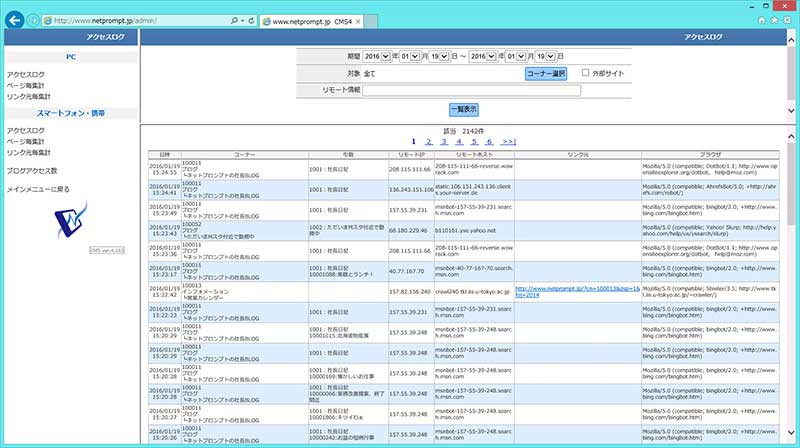Go back with browser back arrow
The height and width of the screenshot is (448, 800).
point(15,20)
